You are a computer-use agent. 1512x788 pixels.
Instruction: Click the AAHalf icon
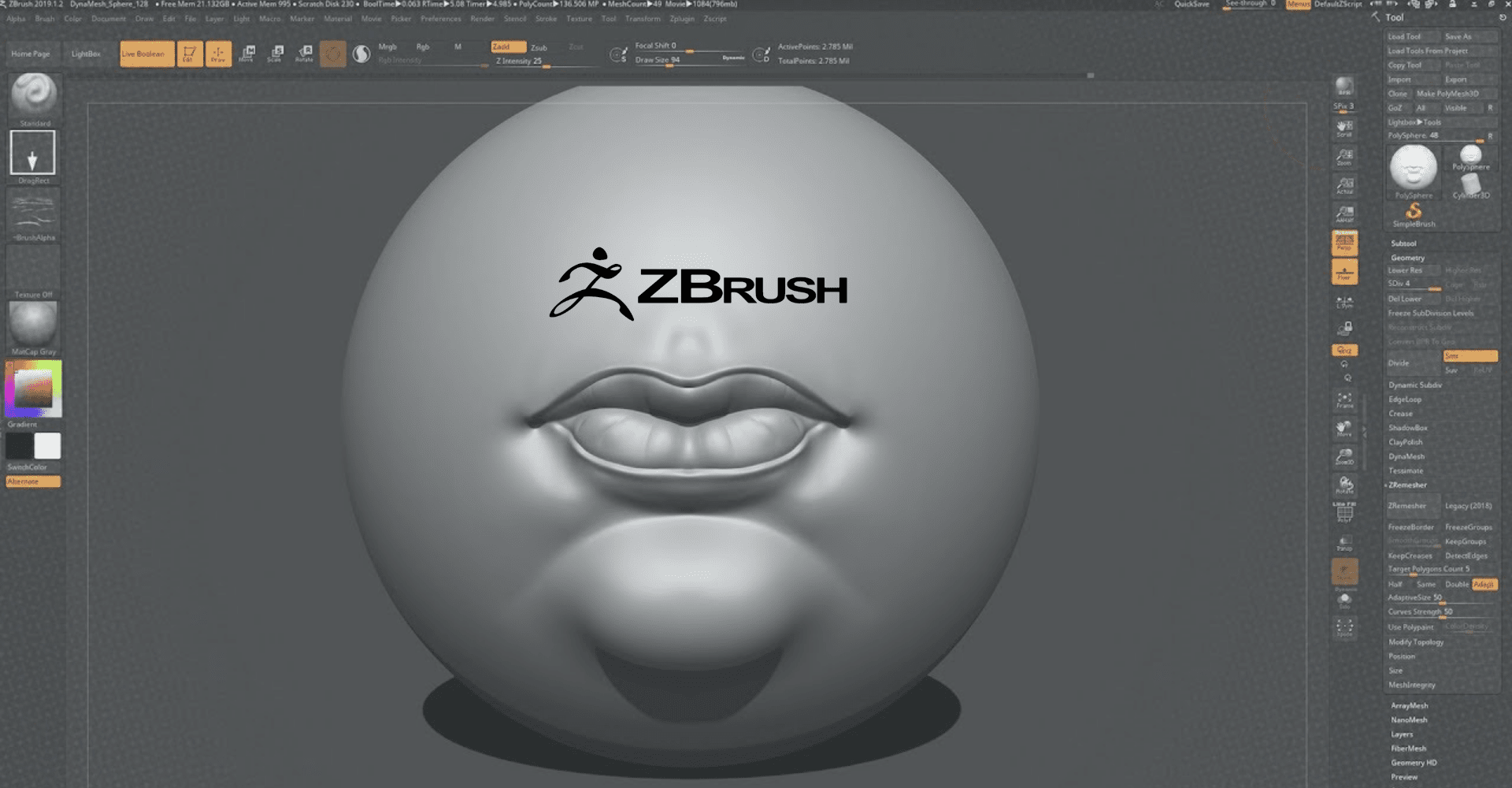(x=1344, y=214)
